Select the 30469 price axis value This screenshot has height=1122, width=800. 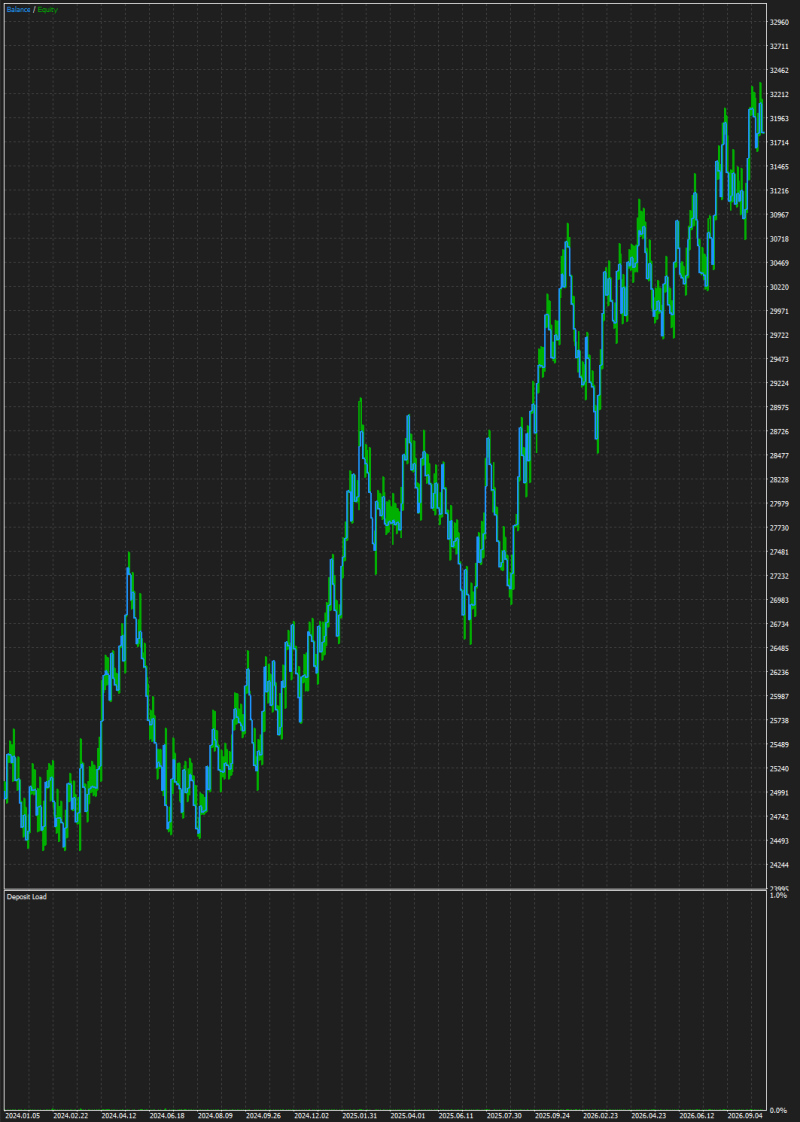(779, 263)
